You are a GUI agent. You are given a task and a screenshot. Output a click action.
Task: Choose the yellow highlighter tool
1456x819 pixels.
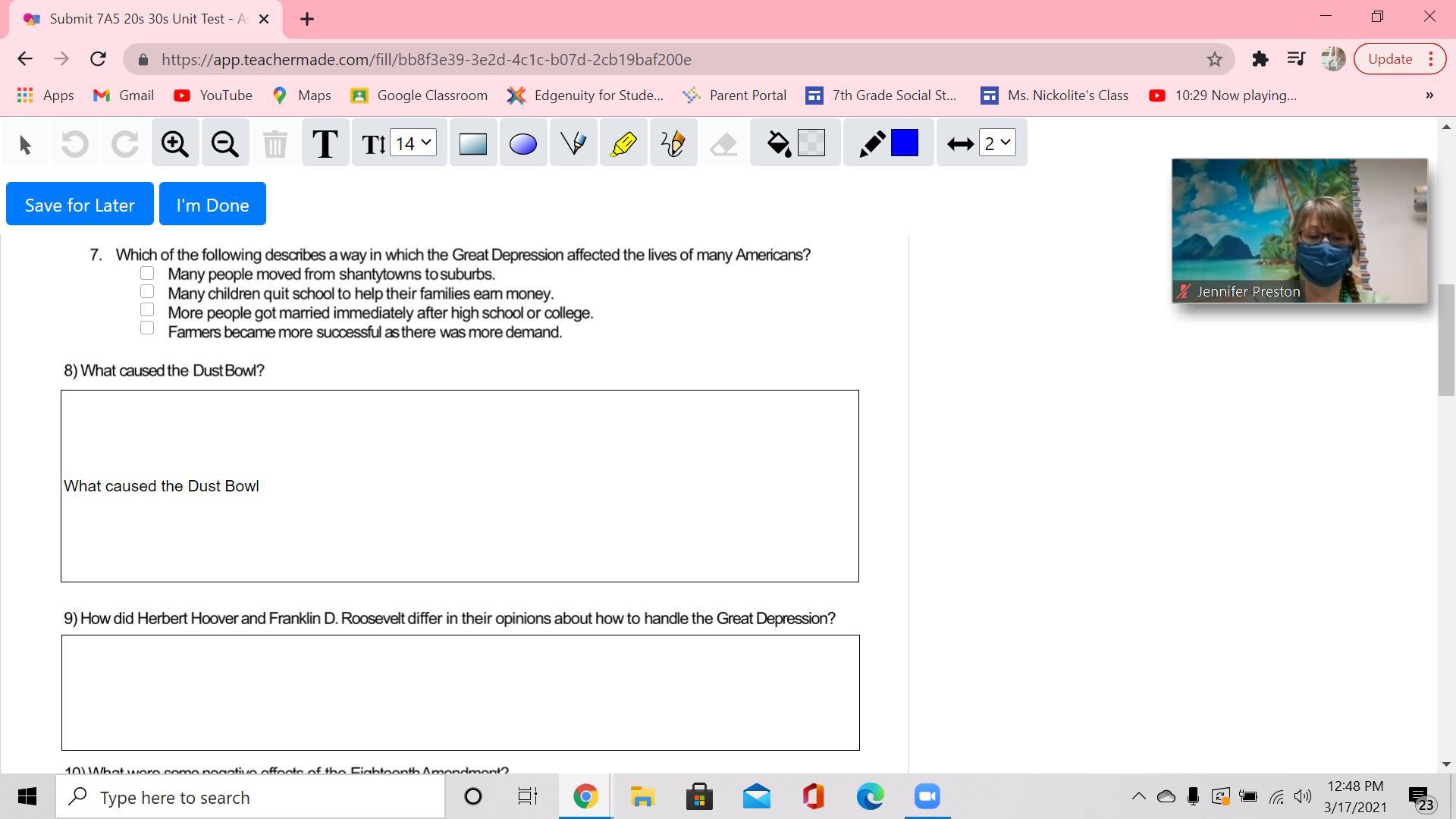(x=623, y=143)
